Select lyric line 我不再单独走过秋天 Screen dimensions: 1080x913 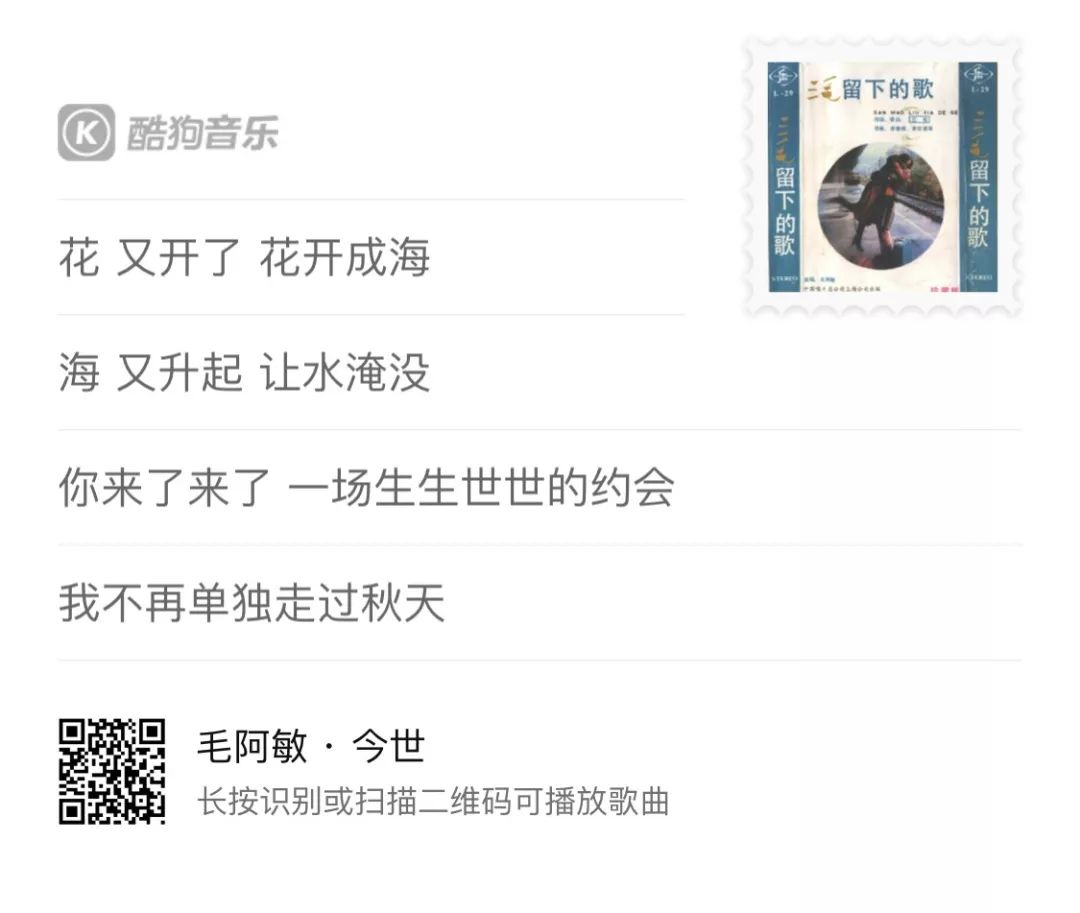pos(251,602)
